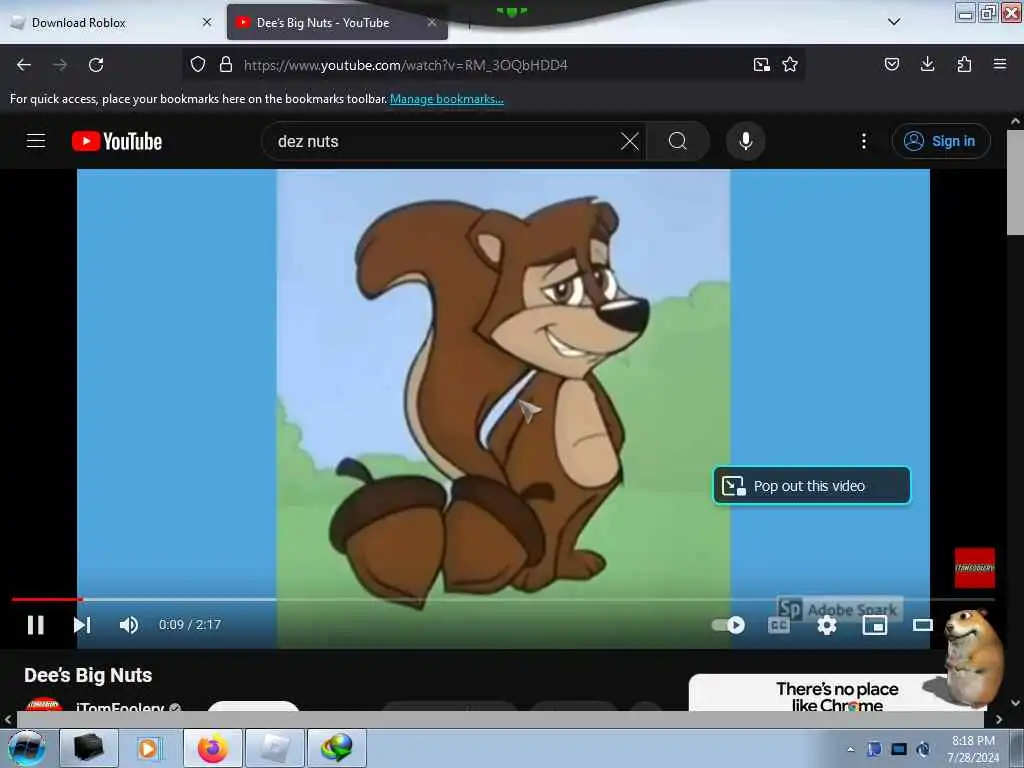The width and height of the screenshot is (1024, 768).
Task: Toggle closed captions CC button
Action: (x=778, y=625)
